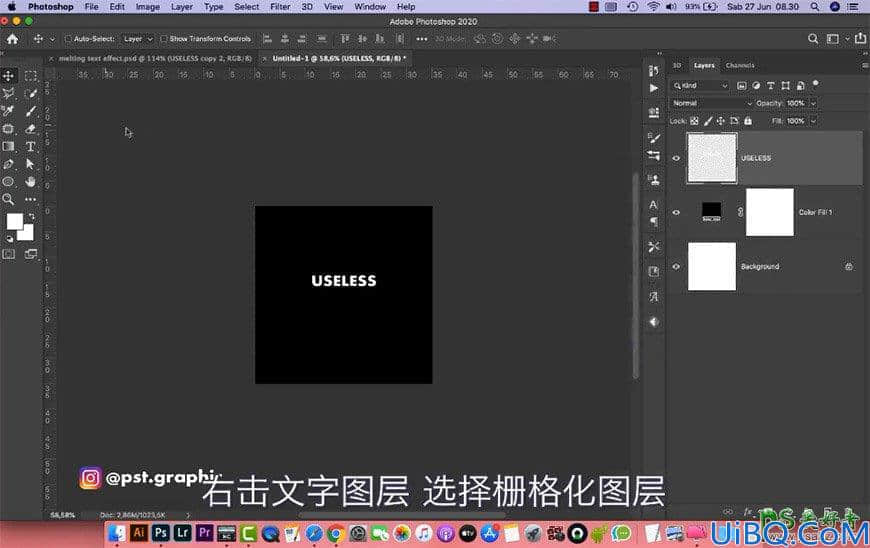Image resolution: width=870 pixels, height=548 pixels.
Task: Open the Normal blend mode dropdown
Action: [712, 103]
